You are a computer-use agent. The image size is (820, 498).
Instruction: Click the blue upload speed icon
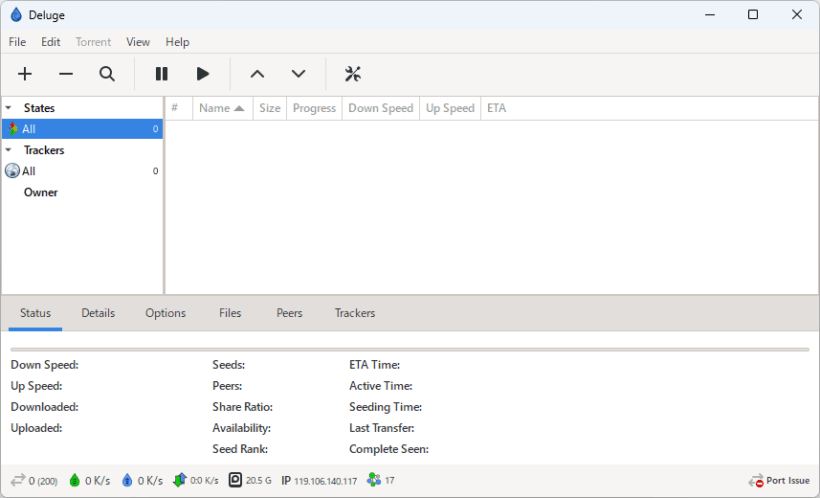point(127,480)
